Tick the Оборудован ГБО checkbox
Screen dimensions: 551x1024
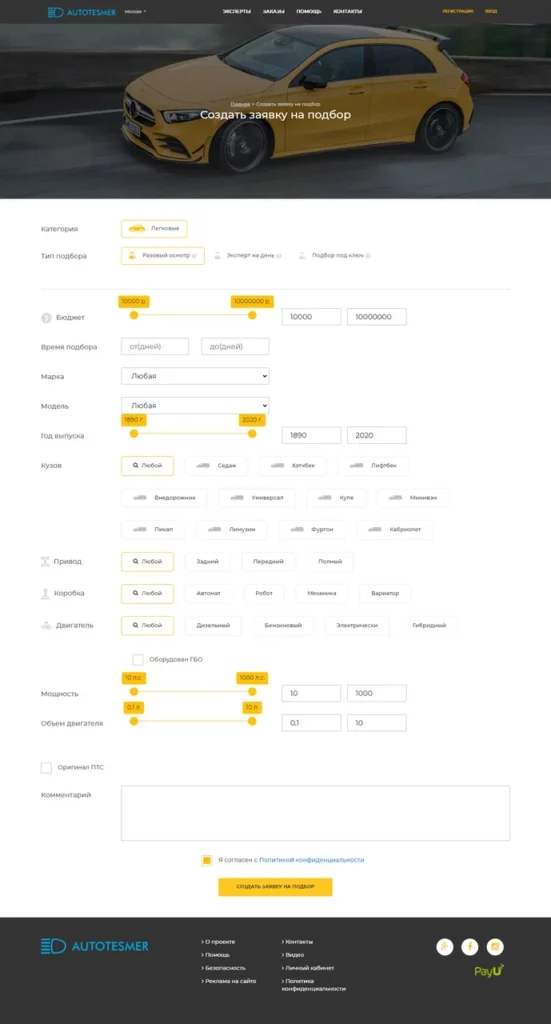coord(138,660)
